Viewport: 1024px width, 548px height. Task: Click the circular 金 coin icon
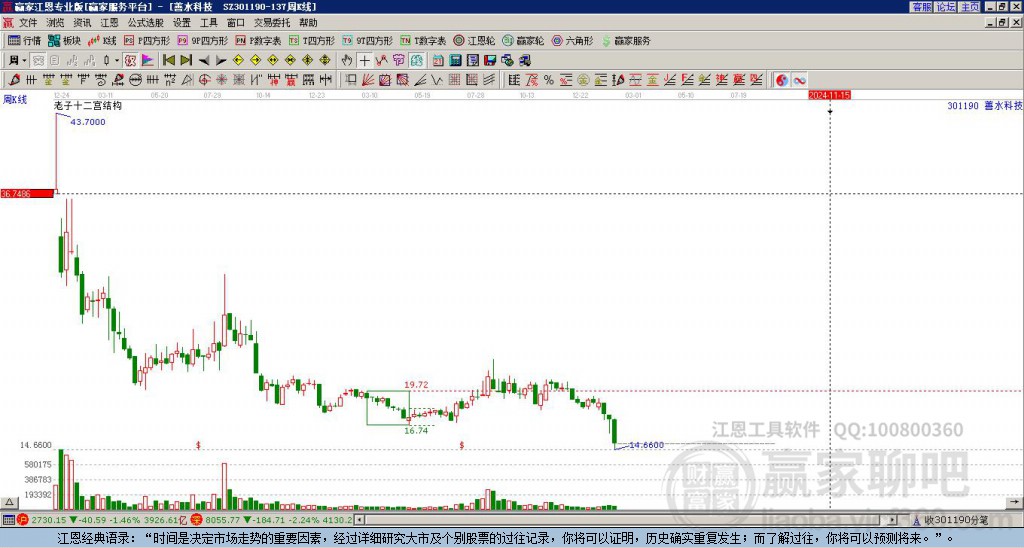coord(583,80)
